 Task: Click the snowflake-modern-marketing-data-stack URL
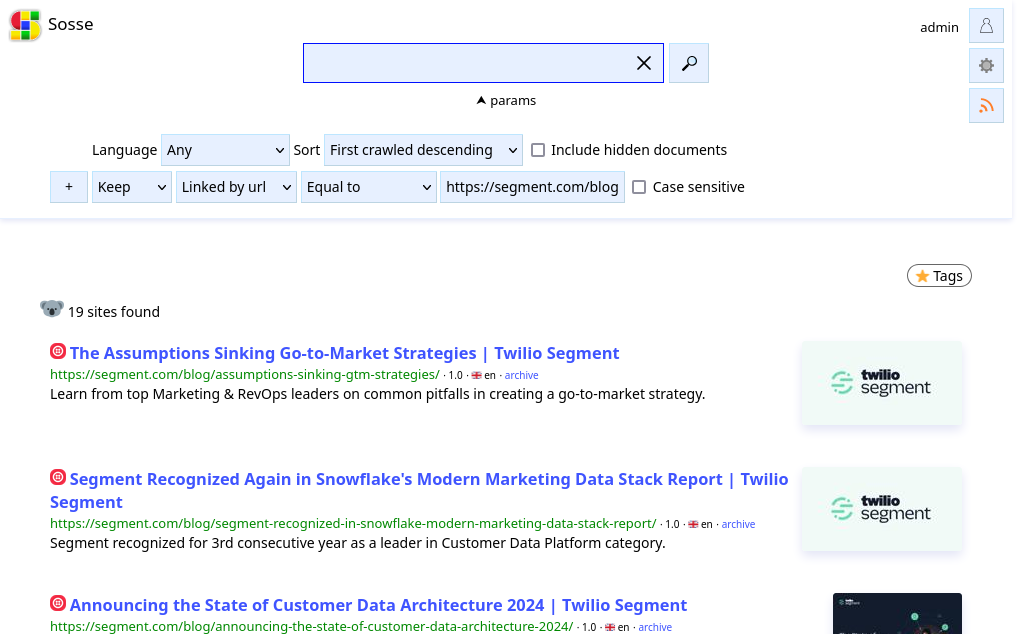pyautogui.click(x=353, y=524)
